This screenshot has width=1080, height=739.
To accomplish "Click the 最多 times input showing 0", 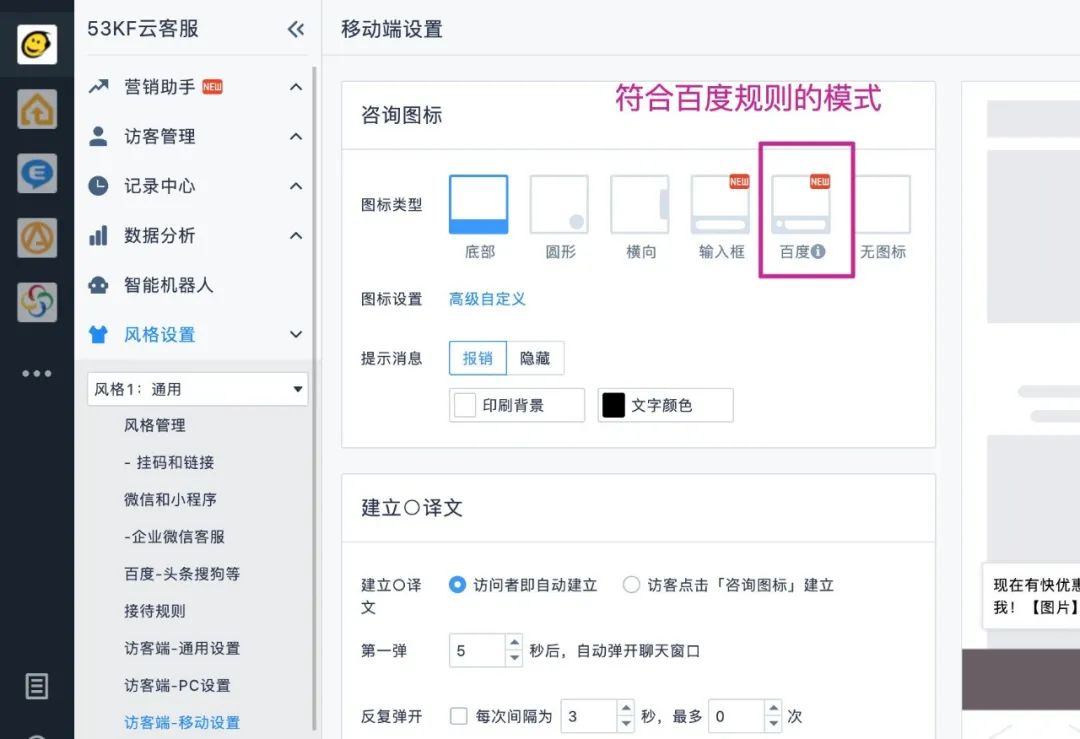I will click(737, 716).
